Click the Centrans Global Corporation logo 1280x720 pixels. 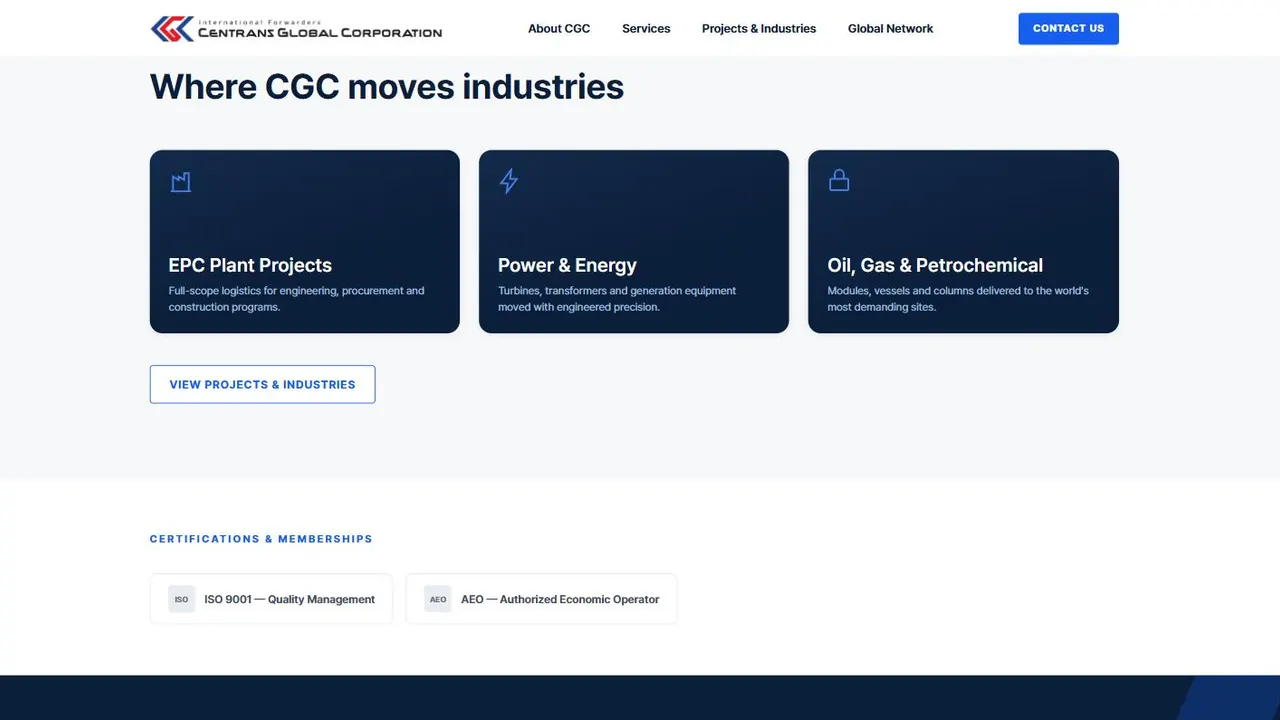[296, 29]
